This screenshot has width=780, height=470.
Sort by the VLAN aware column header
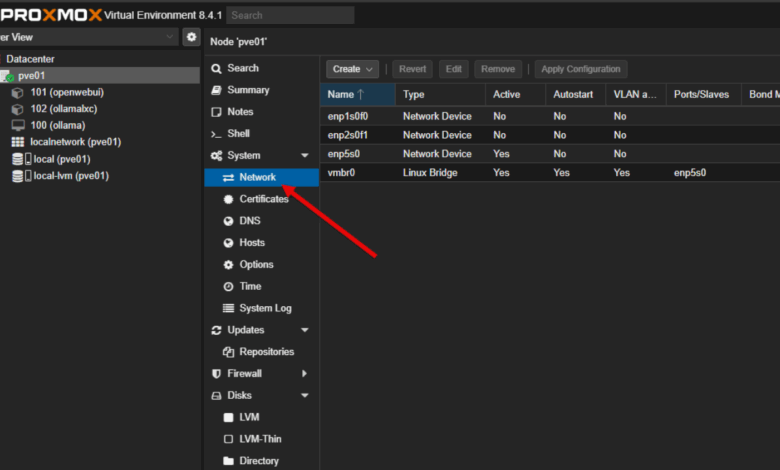pyautogui.click(x=636, y=94)
